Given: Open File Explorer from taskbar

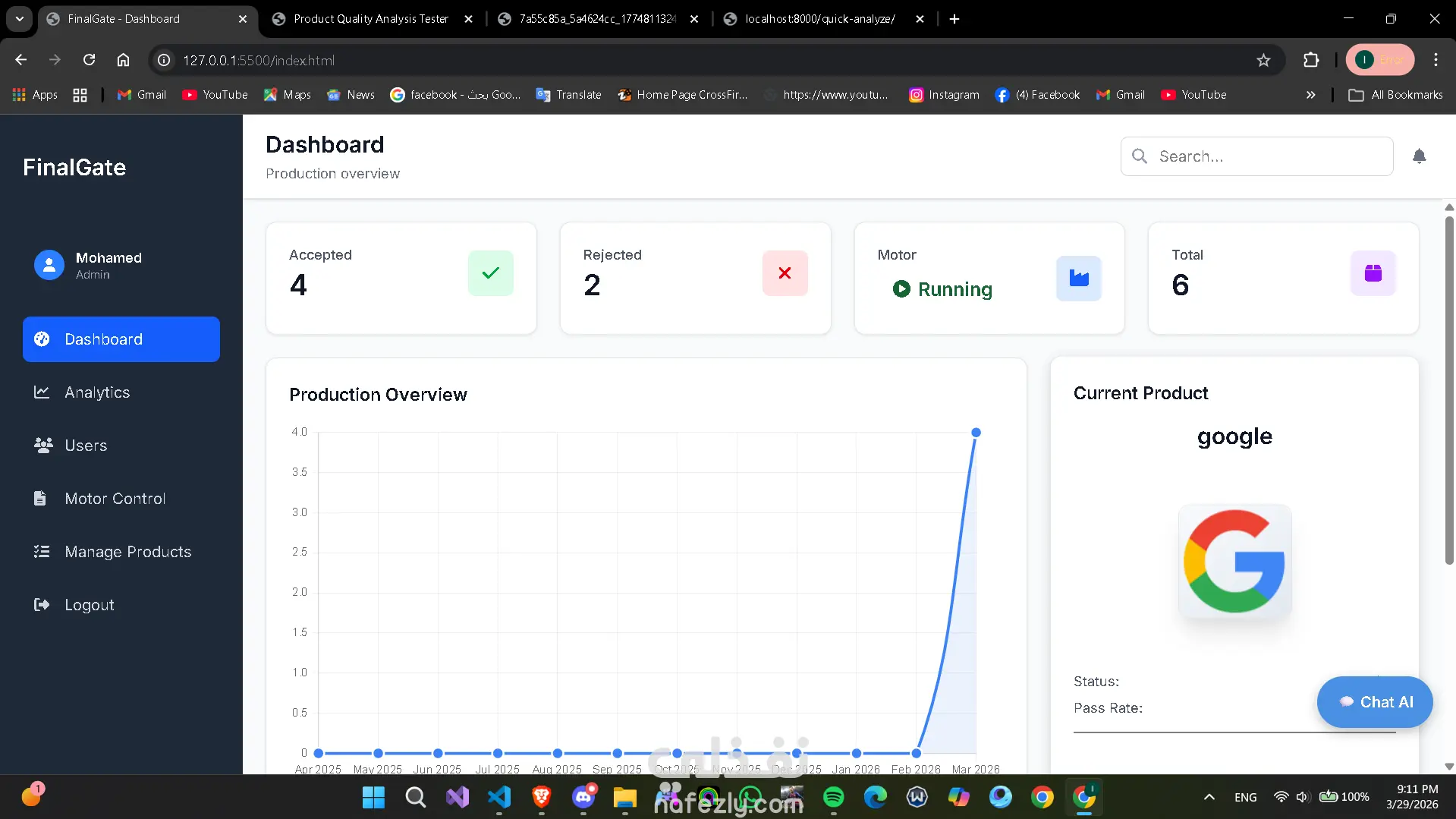Looking at the screenshot, I should (624, 797).
